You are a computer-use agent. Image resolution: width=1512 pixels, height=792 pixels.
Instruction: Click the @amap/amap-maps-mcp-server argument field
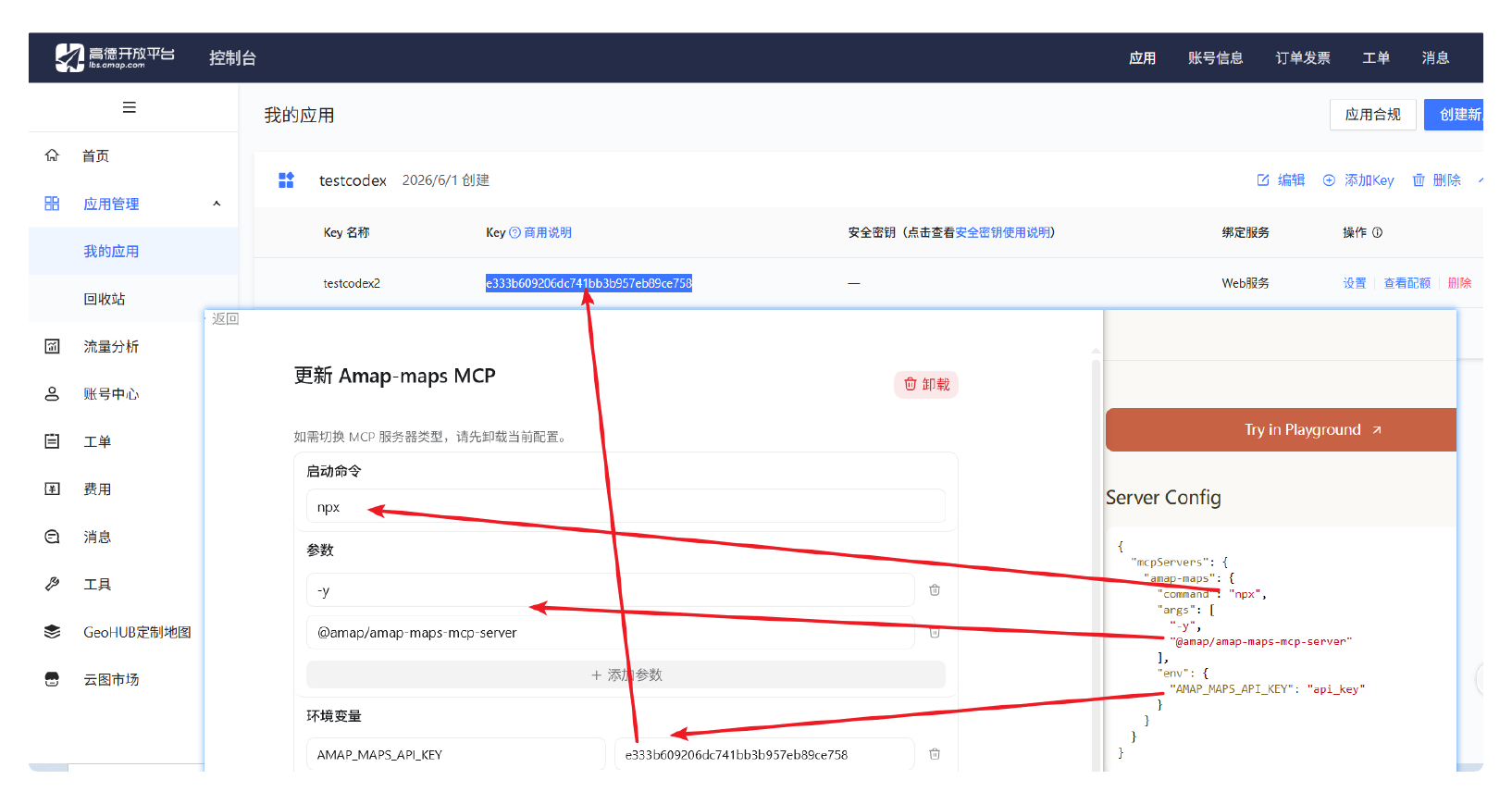tap(611, 633)
